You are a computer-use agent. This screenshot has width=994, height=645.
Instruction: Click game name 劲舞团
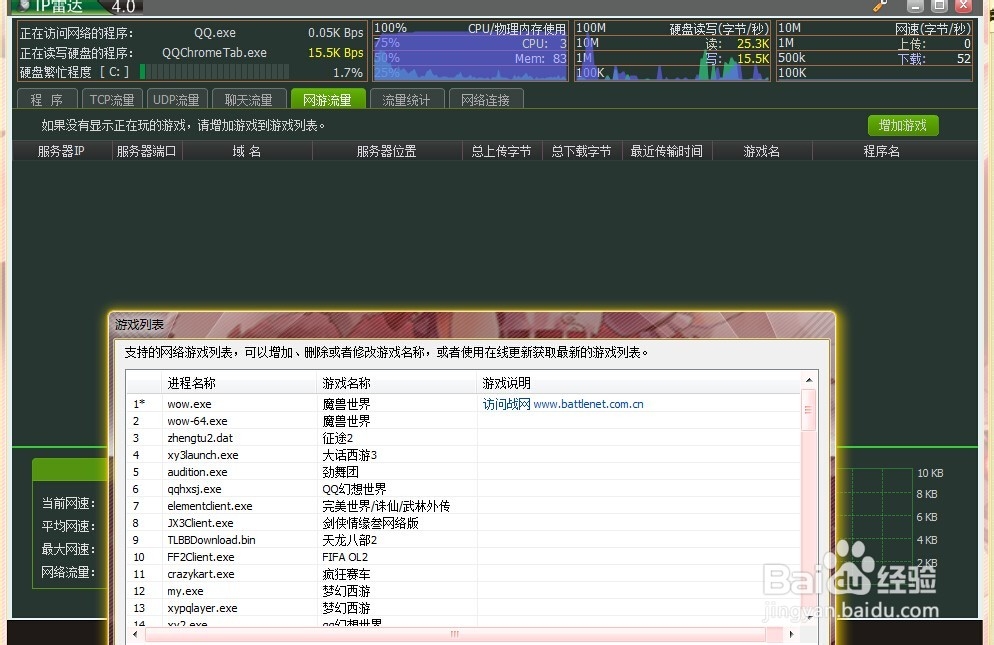[x=340, y=472]
